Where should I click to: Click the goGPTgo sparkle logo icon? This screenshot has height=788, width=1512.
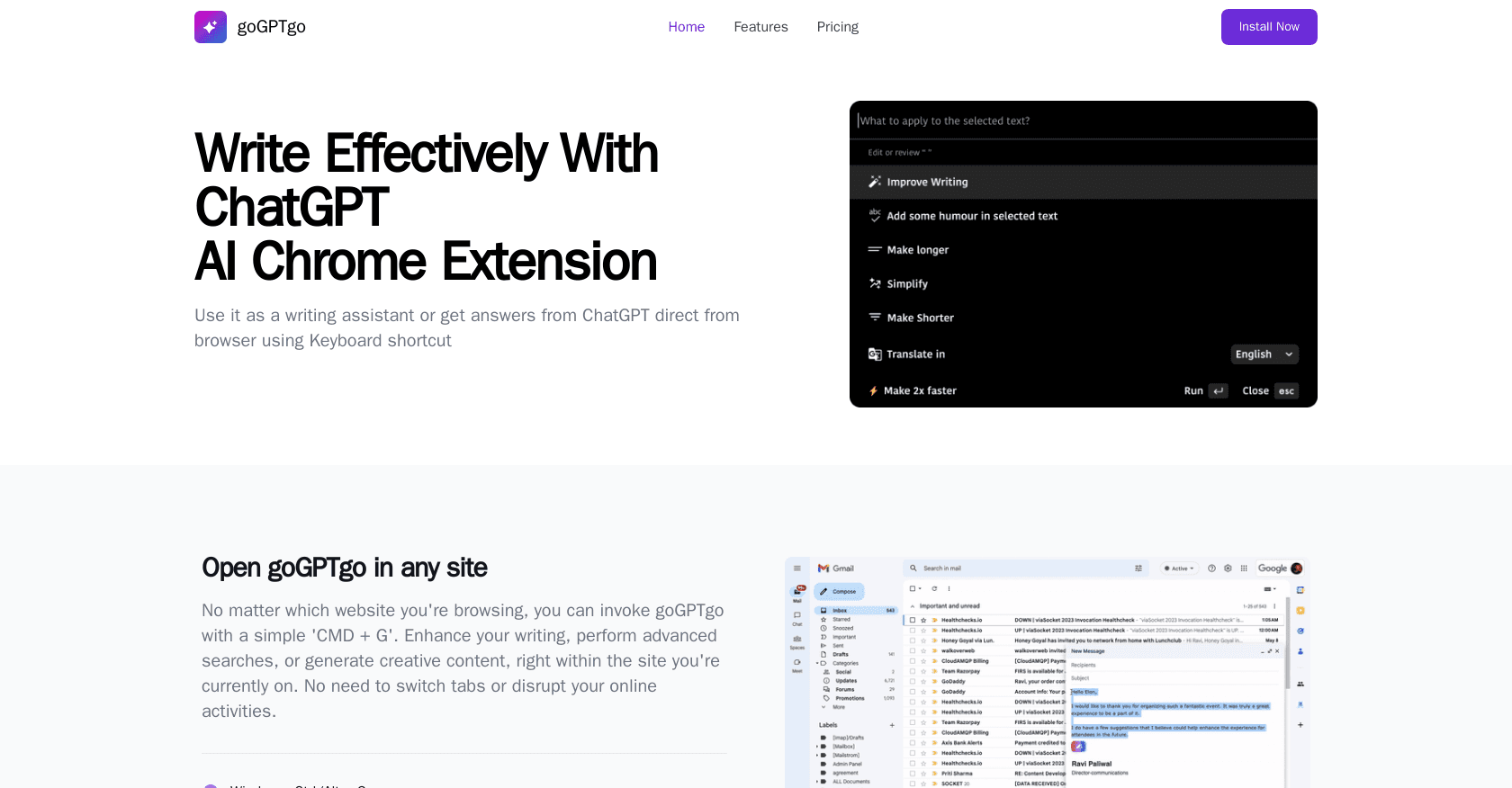pos(211,27)
